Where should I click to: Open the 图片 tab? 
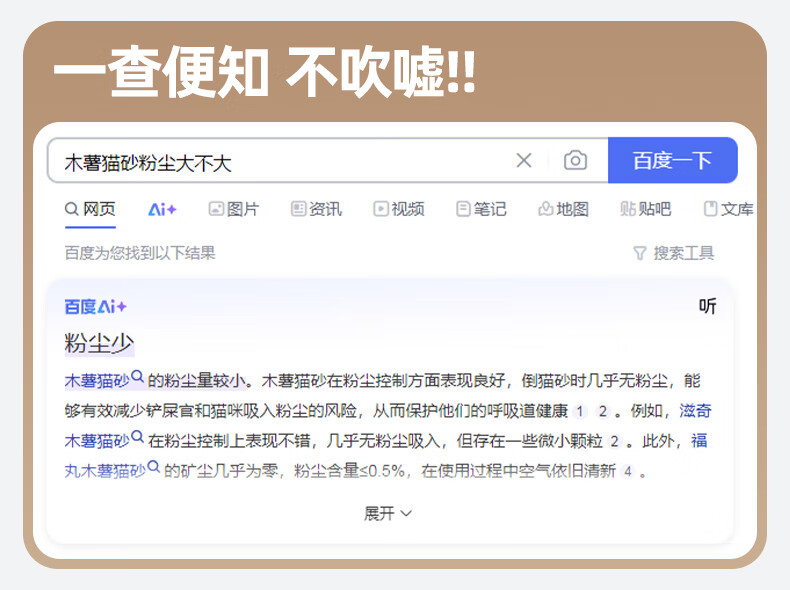pos(234,209)
